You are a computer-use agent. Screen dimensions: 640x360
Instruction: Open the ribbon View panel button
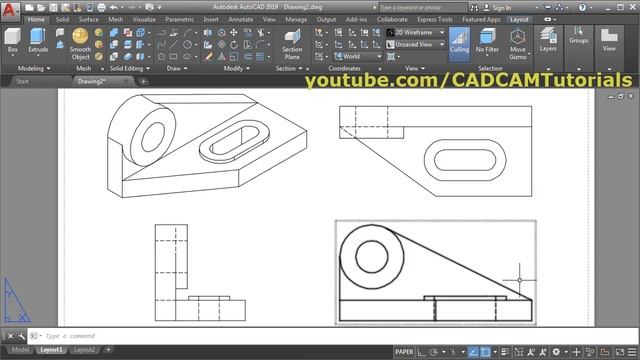pos(609,40)
